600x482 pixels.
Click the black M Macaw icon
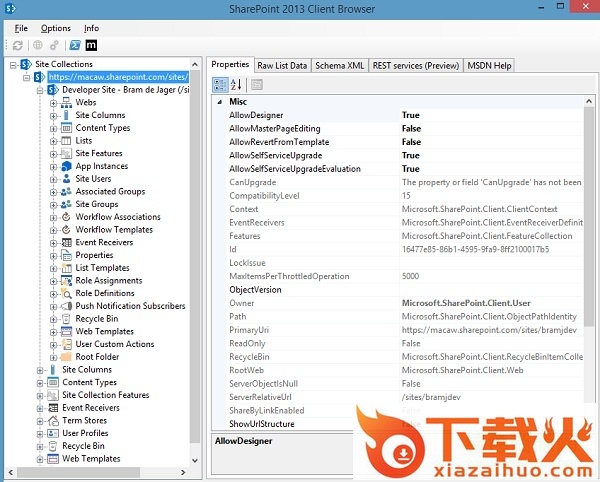point(91,45)
